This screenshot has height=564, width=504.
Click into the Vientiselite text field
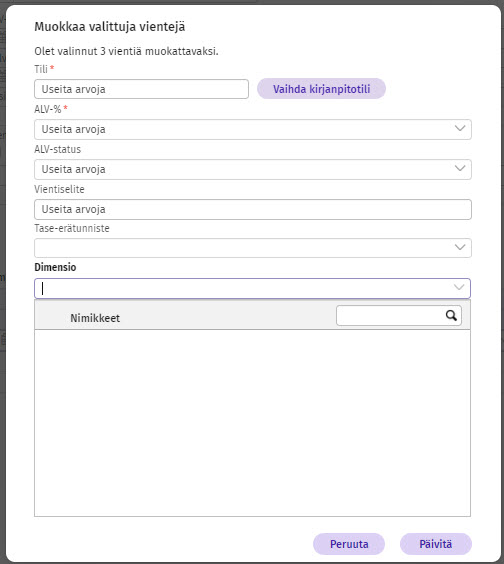tap(253, 209)
